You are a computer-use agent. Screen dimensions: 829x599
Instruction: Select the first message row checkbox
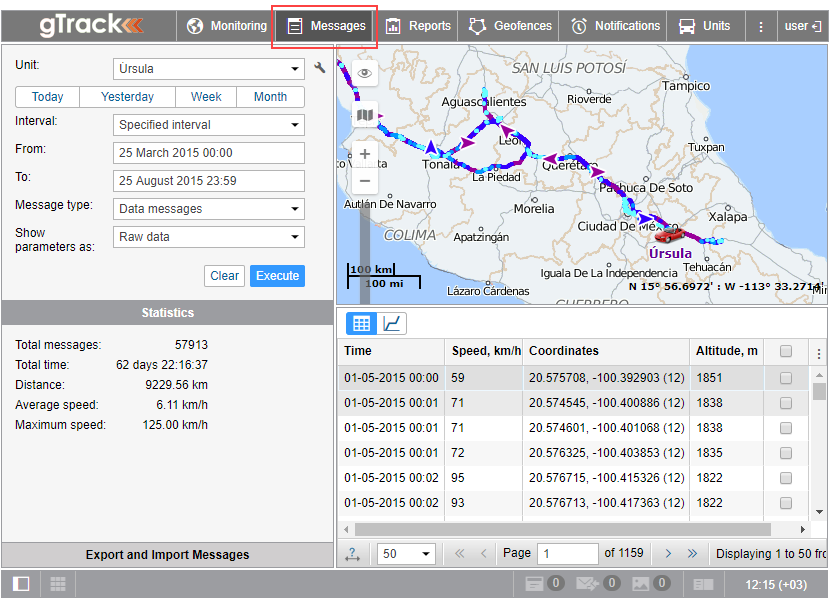(x=786, y=378)
